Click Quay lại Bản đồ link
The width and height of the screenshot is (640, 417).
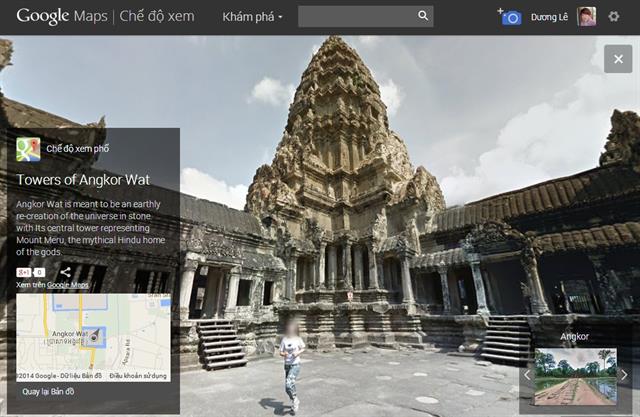[x=48, y=392]
